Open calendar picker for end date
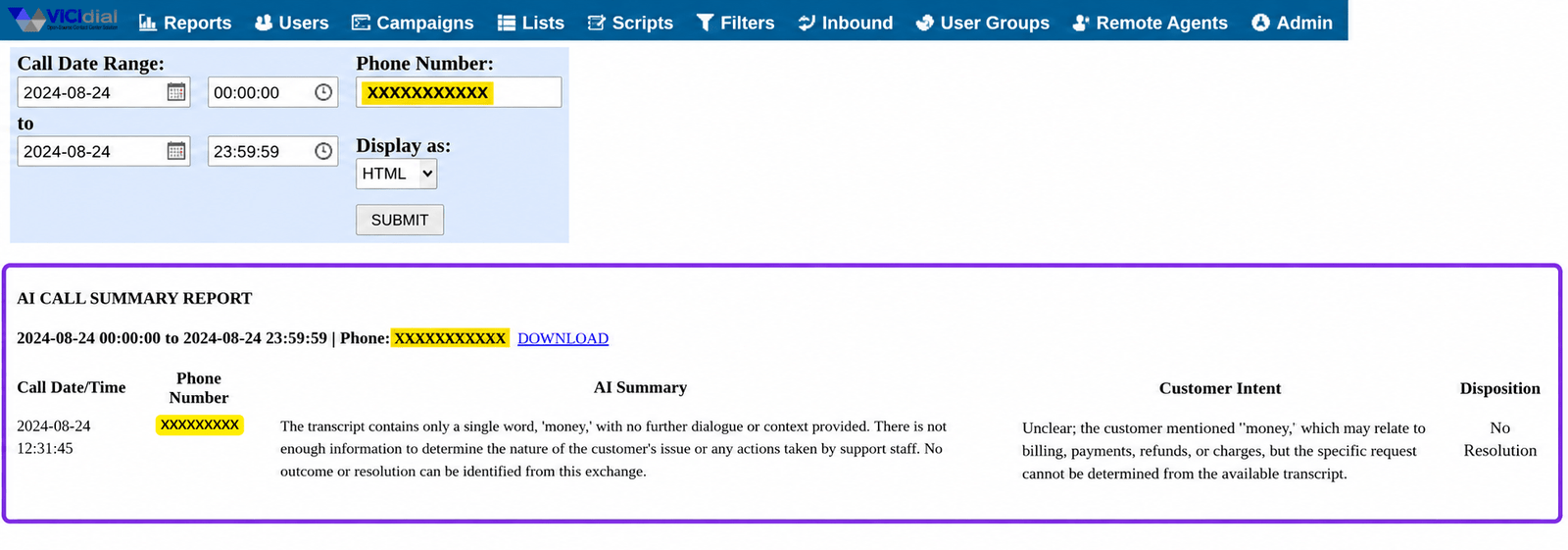The width and height of the screenshot is (1568, 550). [x=176, y=151]
